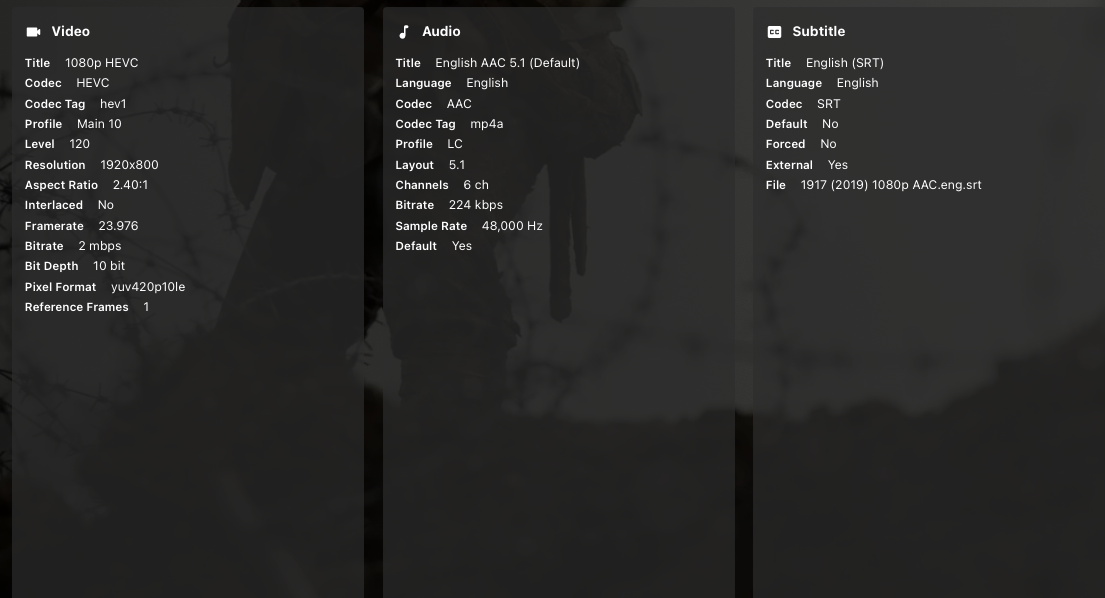Click the subtitle title English (SRT)
Screen dimensions: 1105x598
(x=845, y=63)
